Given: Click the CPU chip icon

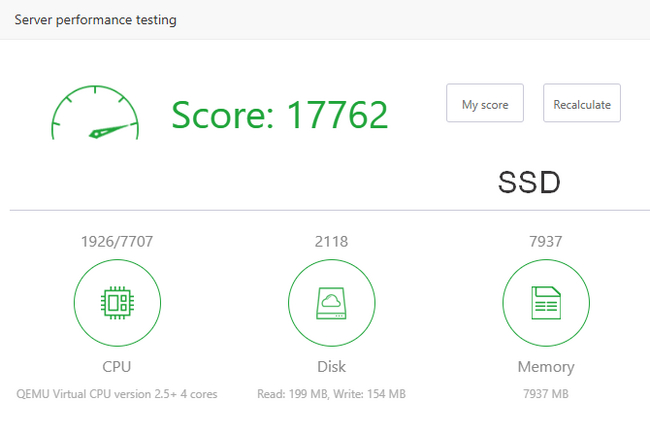Looking at the screenshot, I should click(x=117, y=301).
